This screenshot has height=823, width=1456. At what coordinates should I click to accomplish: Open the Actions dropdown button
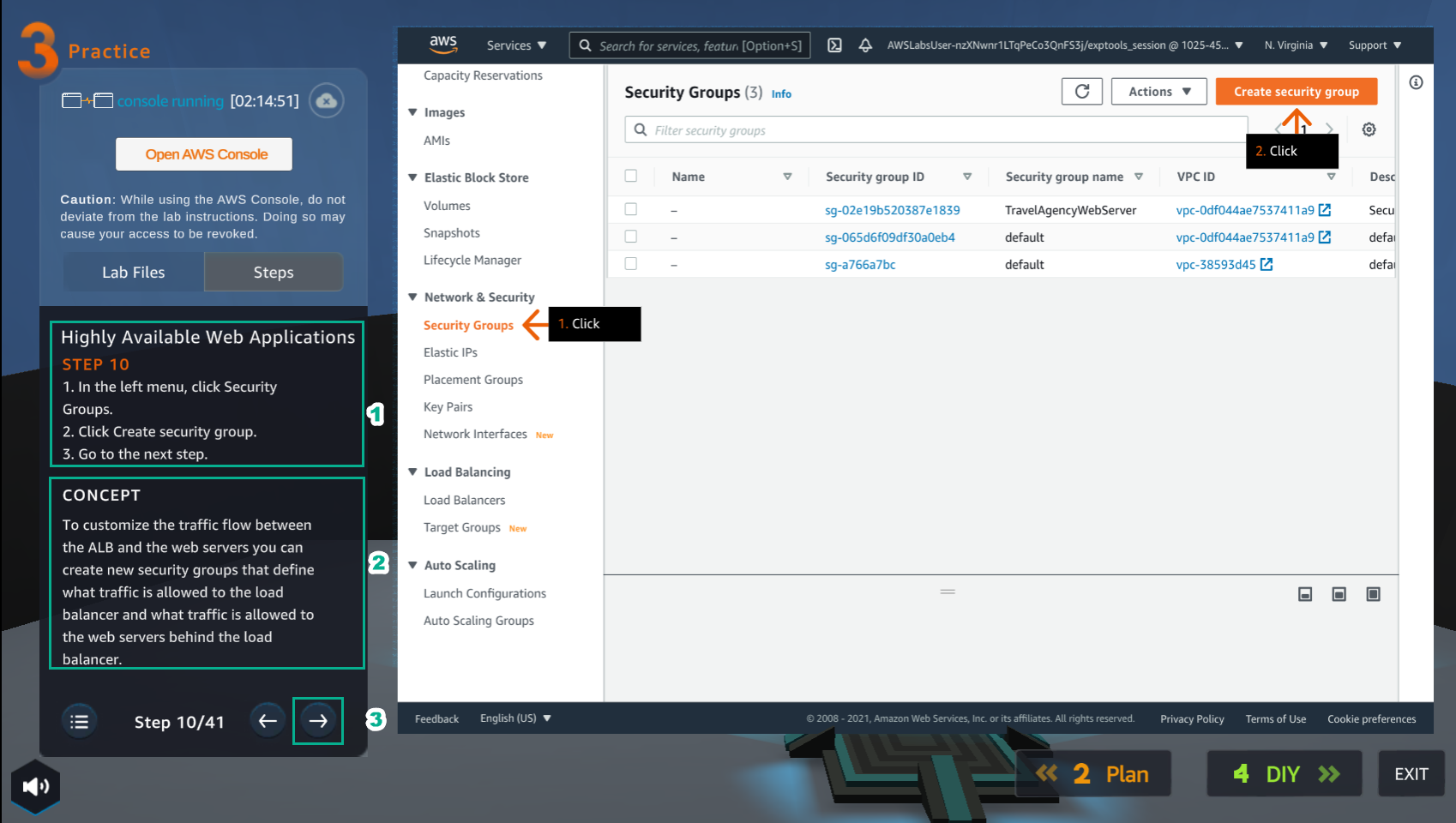tap(1159, 92)
